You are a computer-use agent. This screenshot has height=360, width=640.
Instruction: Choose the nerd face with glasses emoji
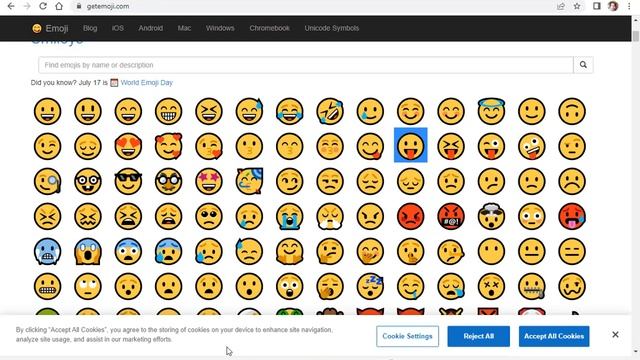pos(88,181)
